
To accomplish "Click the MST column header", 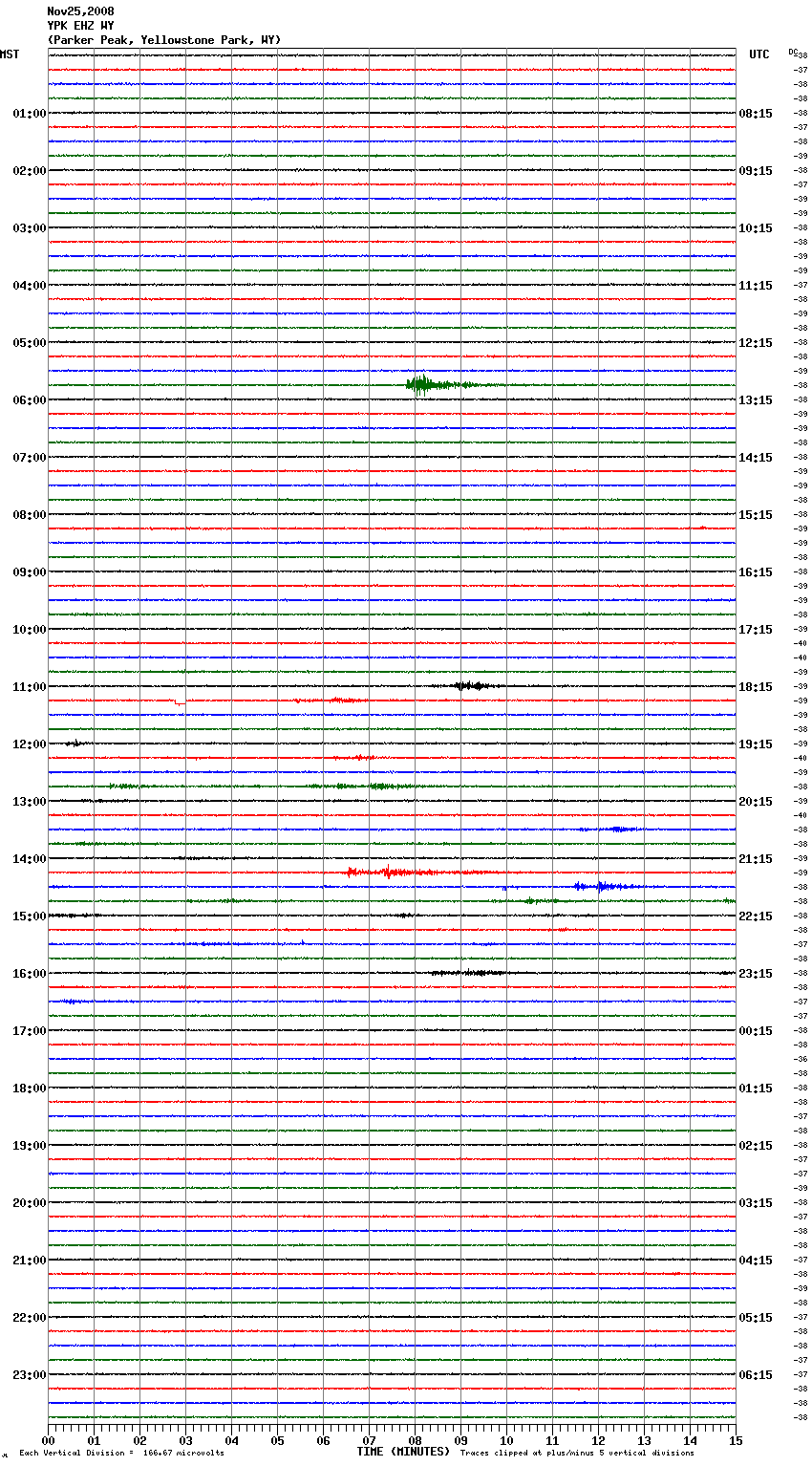I will [x=10, y=54].
